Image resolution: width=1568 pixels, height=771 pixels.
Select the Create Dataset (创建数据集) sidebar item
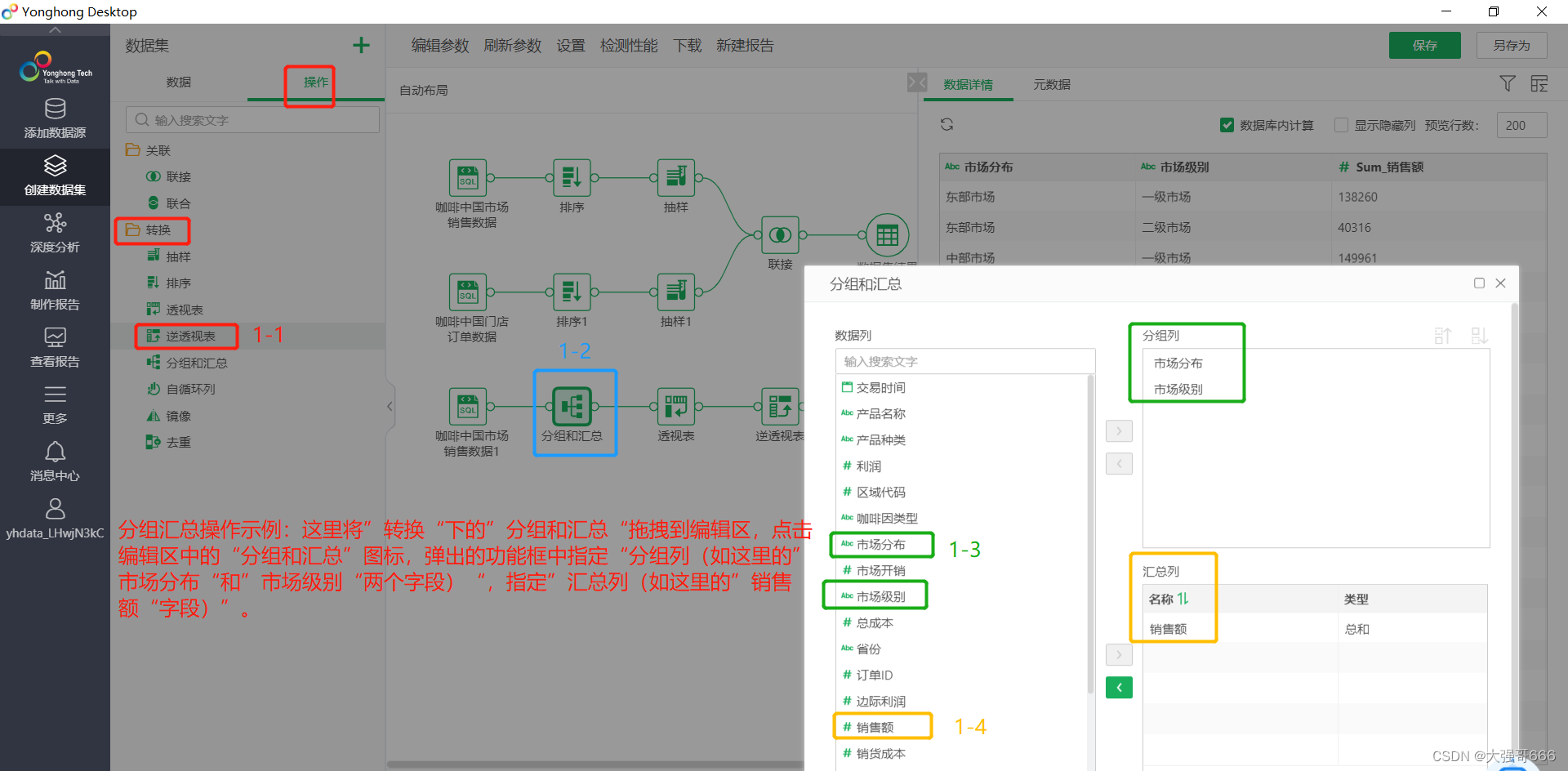pos(55,176)
